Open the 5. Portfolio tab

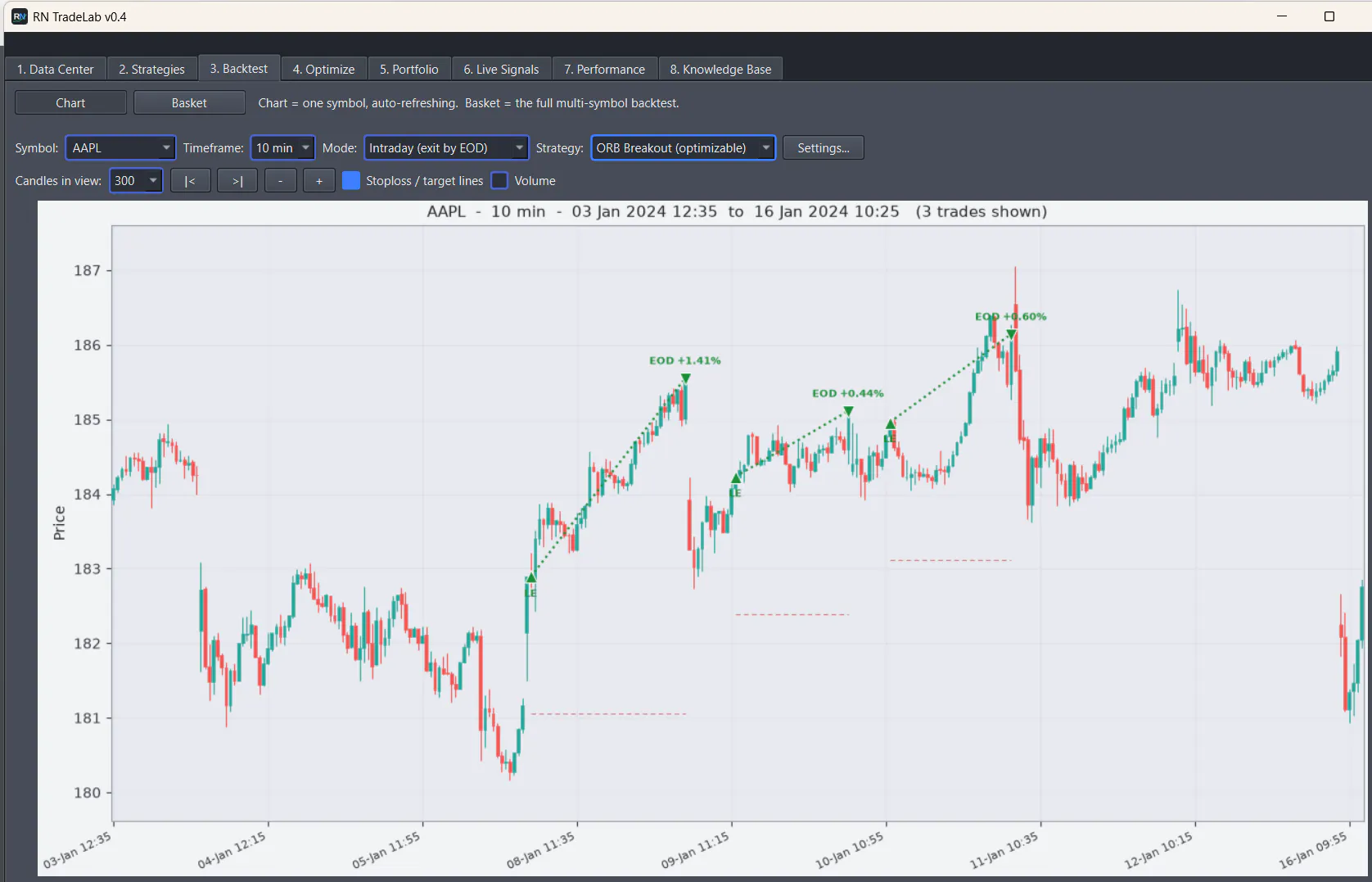click(409, 70)
